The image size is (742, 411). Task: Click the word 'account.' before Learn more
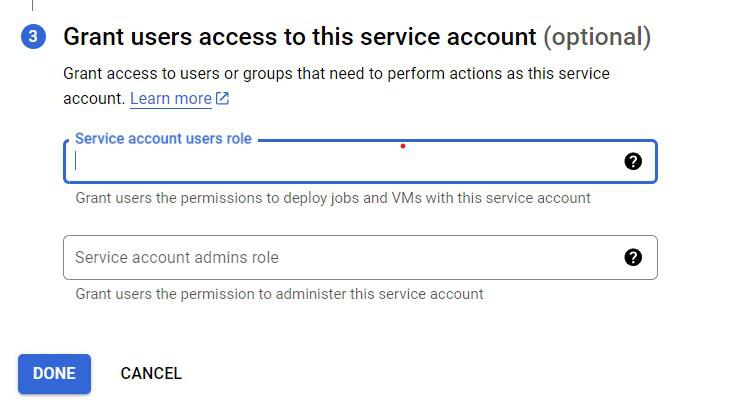tap(94, 98)
